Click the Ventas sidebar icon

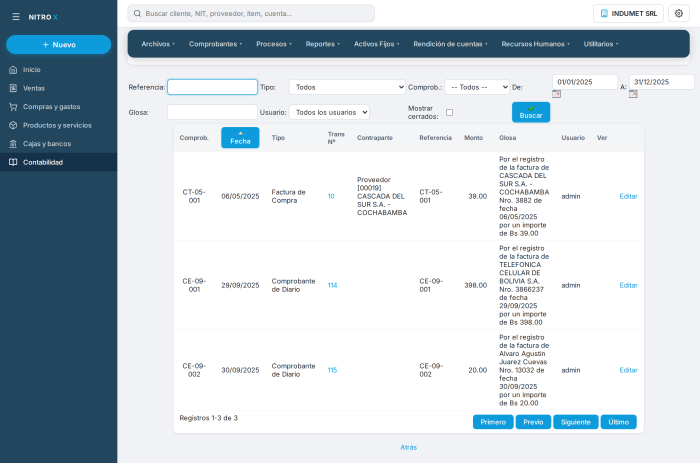pos(13,88)
